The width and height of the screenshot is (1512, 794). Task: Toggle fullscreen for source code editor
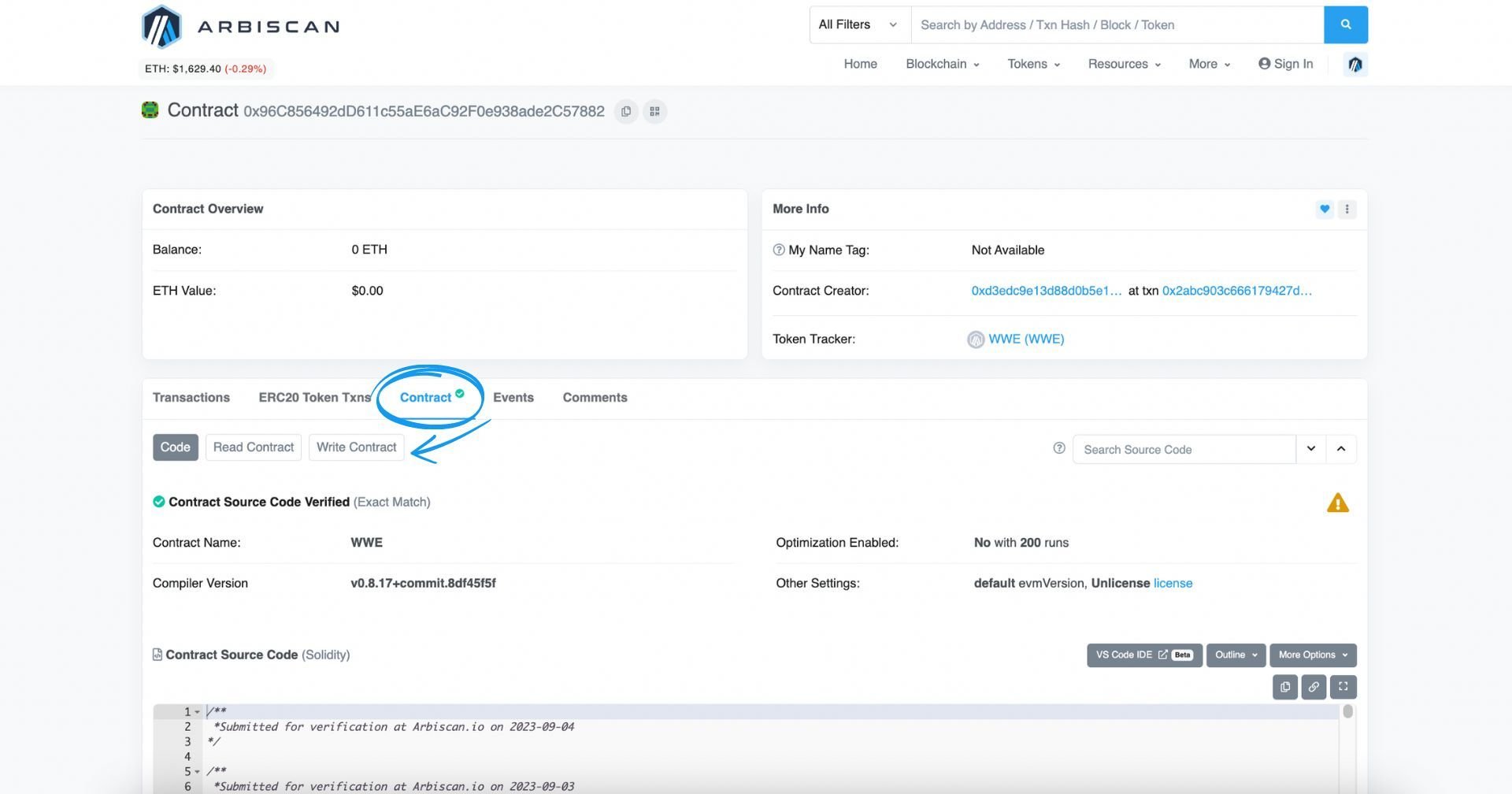pos(1343,687)
